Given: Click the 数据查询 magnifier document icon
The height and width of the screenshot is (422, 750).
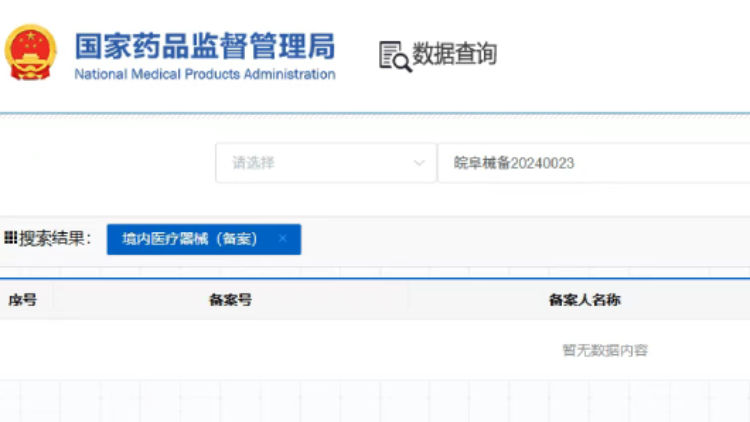Looking at the screenshot, I should pos(394,55).
